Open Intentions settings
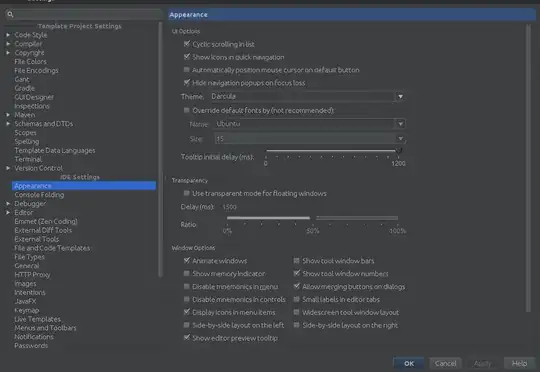Screen dimensions: 540x372 pyautogui.click(x=30, y=292)
